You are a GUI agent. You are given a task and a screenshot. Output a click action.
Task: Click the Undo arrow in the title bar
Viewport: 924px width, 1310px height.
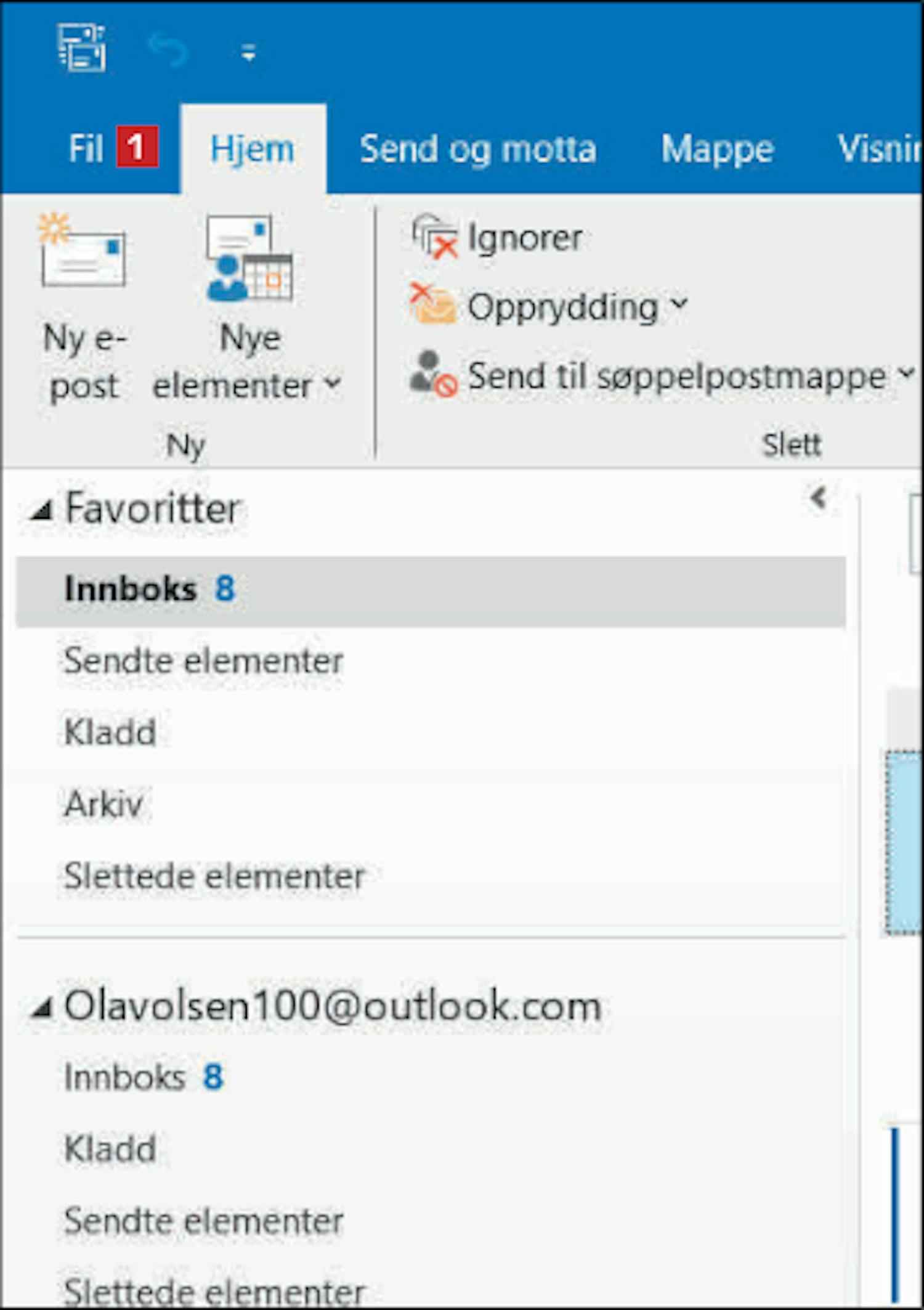tap(168, 50)
